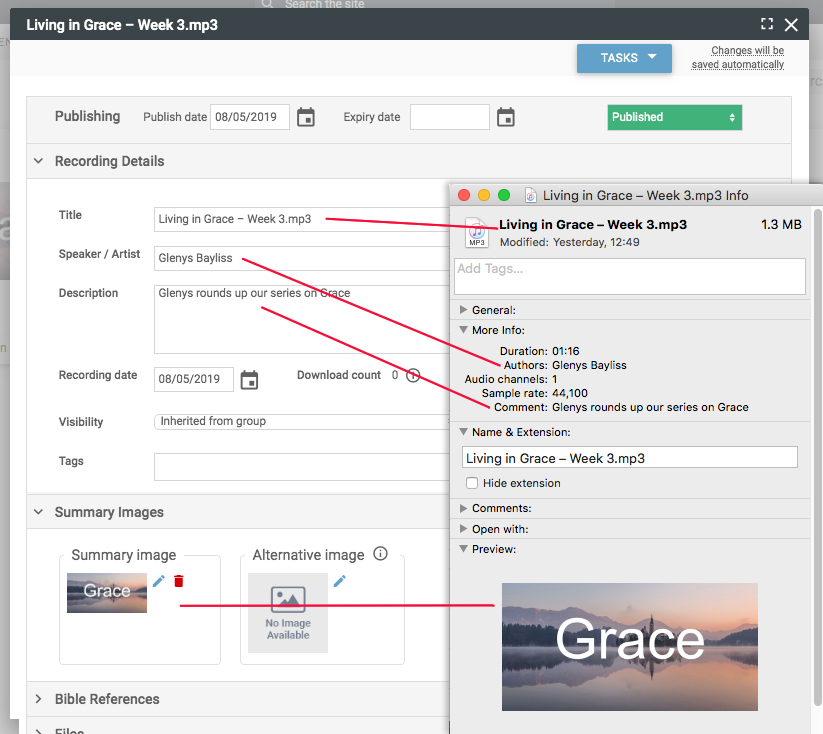Screen dimensions: 823x734
Task: Open the TASKS dropdown menu
Action: [624, 58]
